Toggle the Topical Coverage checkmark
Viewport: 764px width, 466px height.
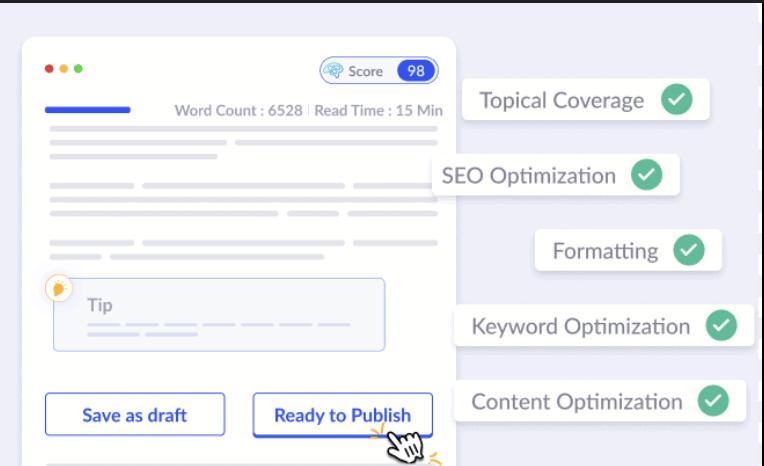pos(677,100)
